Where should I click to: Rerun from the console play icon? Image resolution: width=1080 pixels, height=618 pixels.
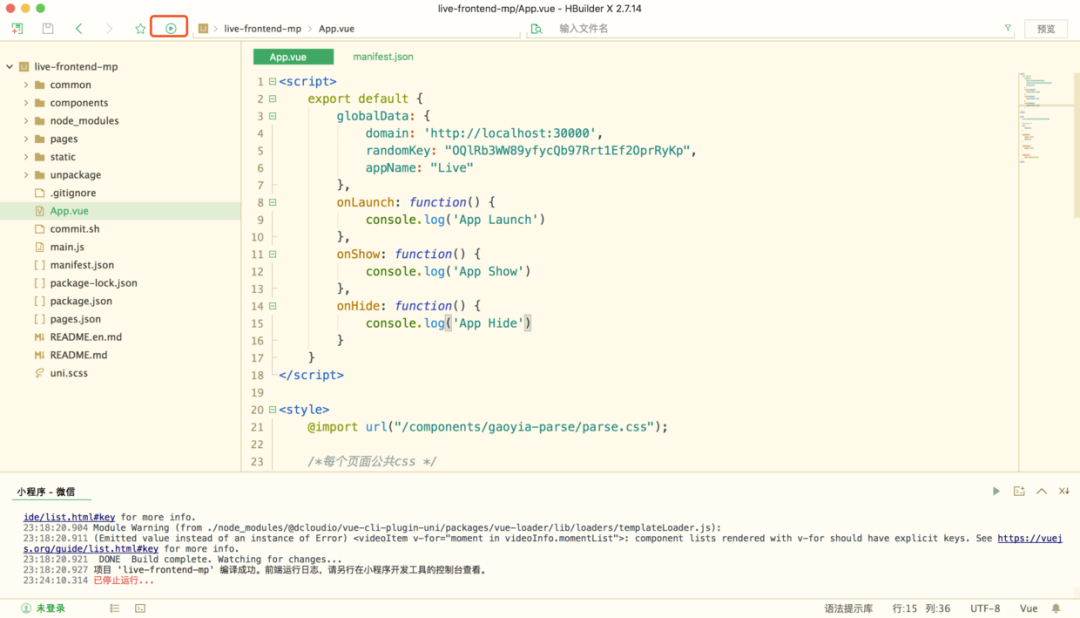pos(996,491)
